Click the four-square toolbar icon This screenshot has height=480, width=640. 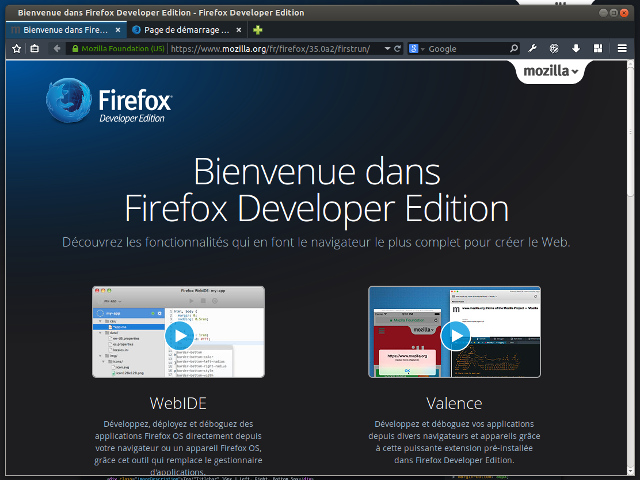coord(598,49)
